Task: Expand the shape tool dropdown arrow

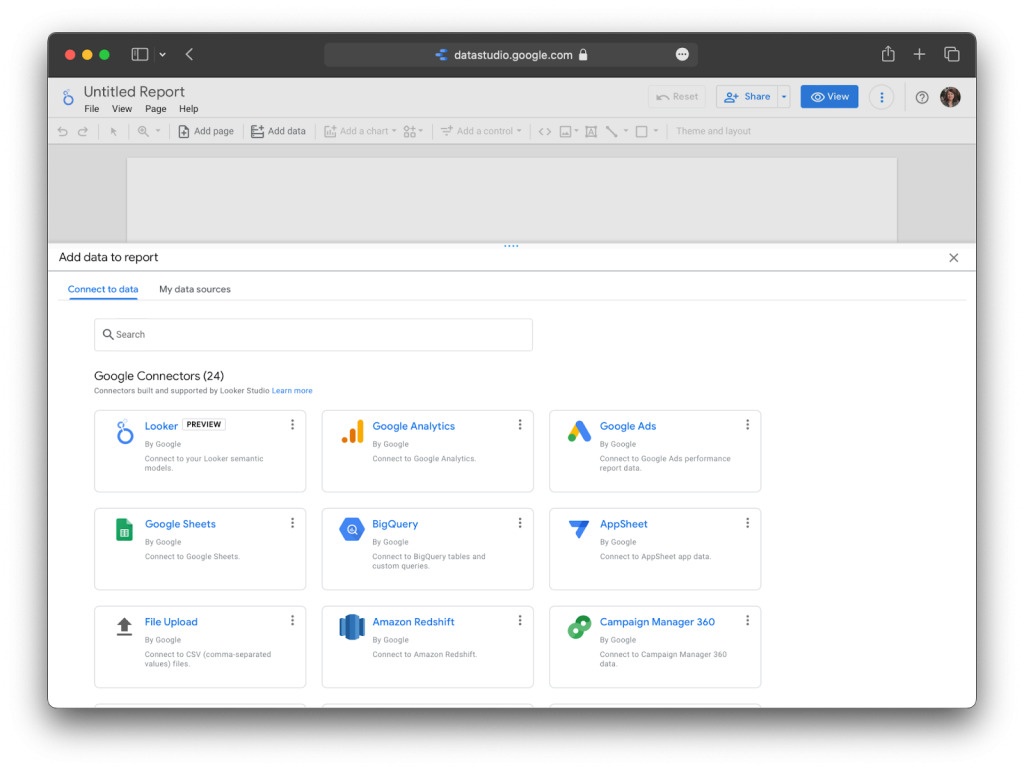Action: (x=656, y=131)
